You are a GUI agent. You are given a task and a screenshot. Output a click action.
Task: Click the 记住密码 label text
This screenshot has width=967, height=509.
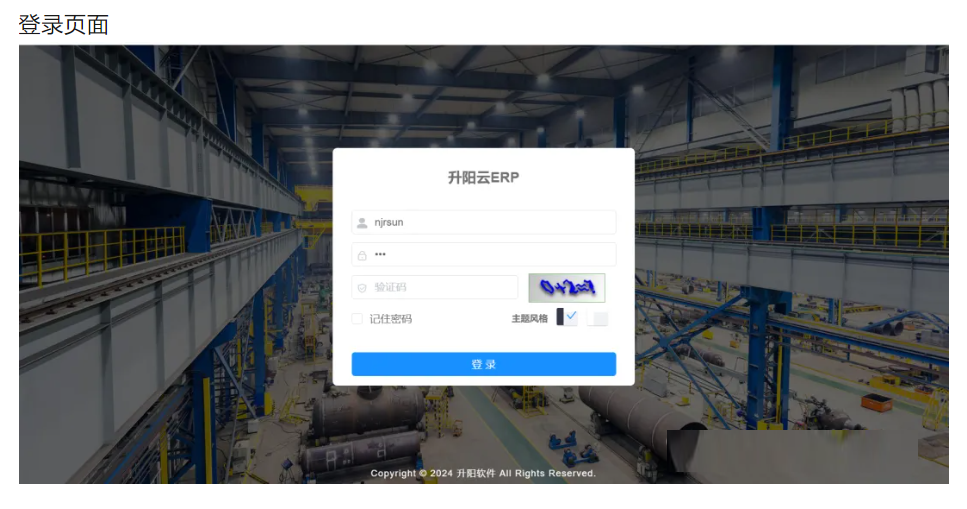click(x=390, y=319)
